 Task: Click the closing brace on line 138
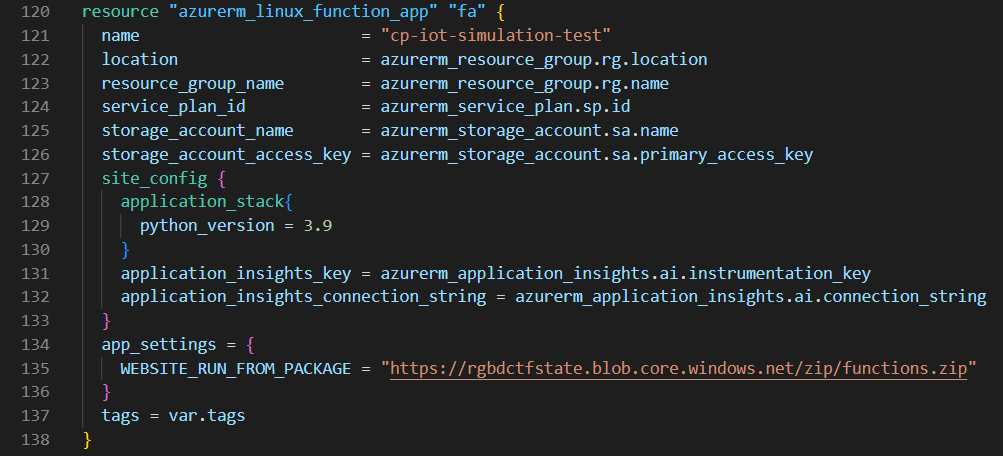coord(88,440)
